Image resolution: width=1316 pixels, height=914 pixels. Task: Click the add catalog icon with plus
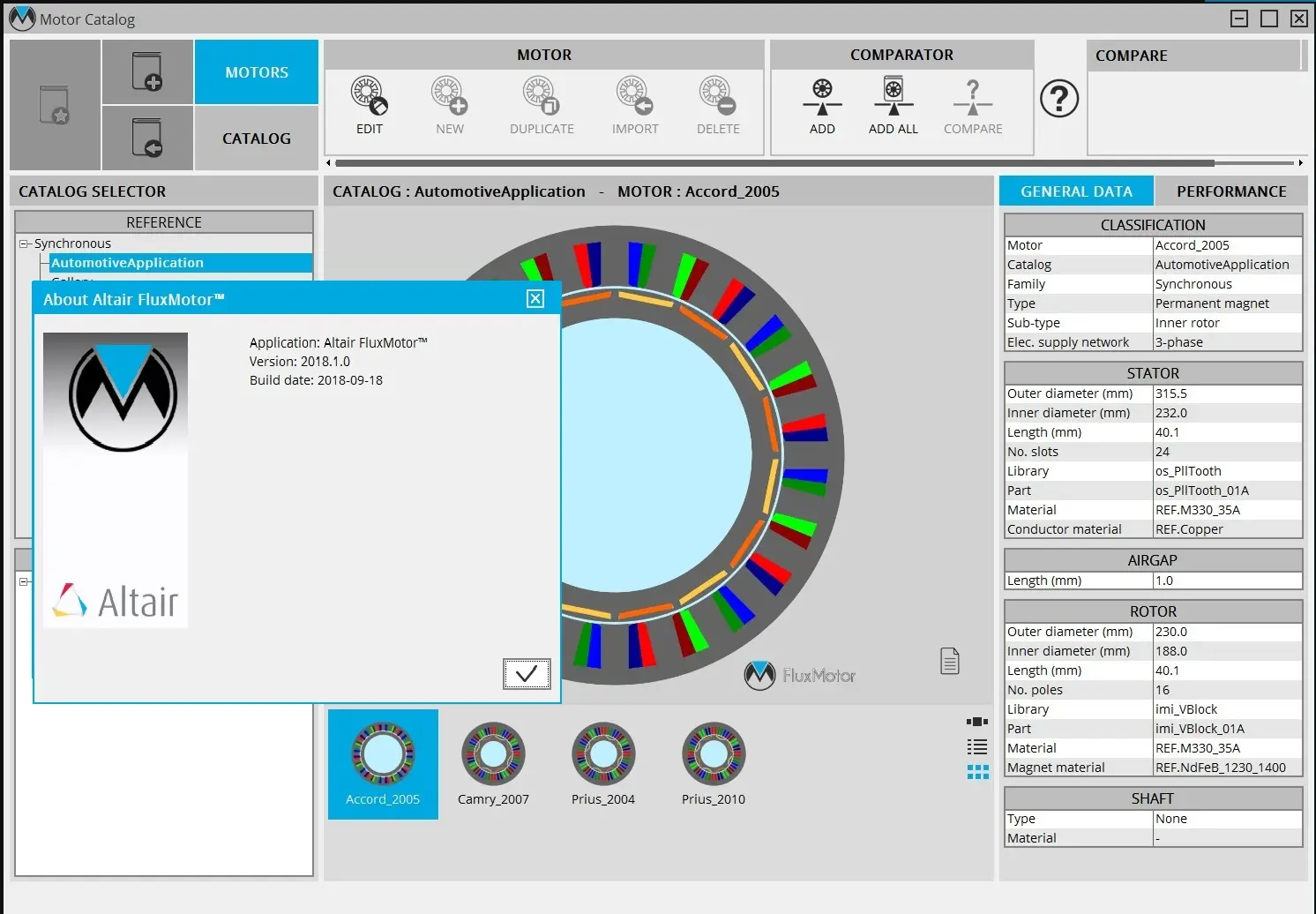pos(147,71)
